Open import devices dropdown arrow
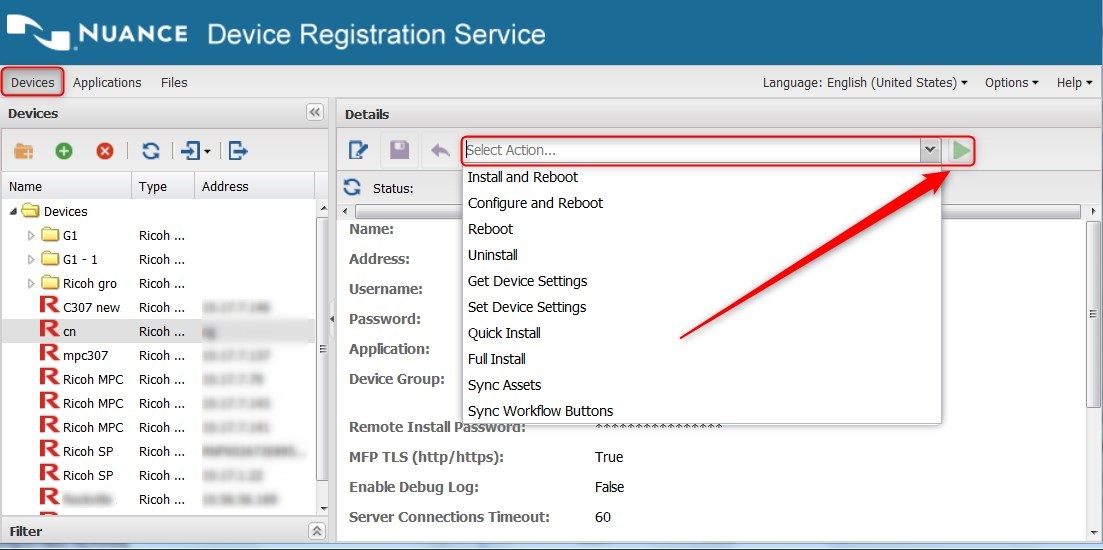This screenshot has width=1103, height=550. click(208, 151)
